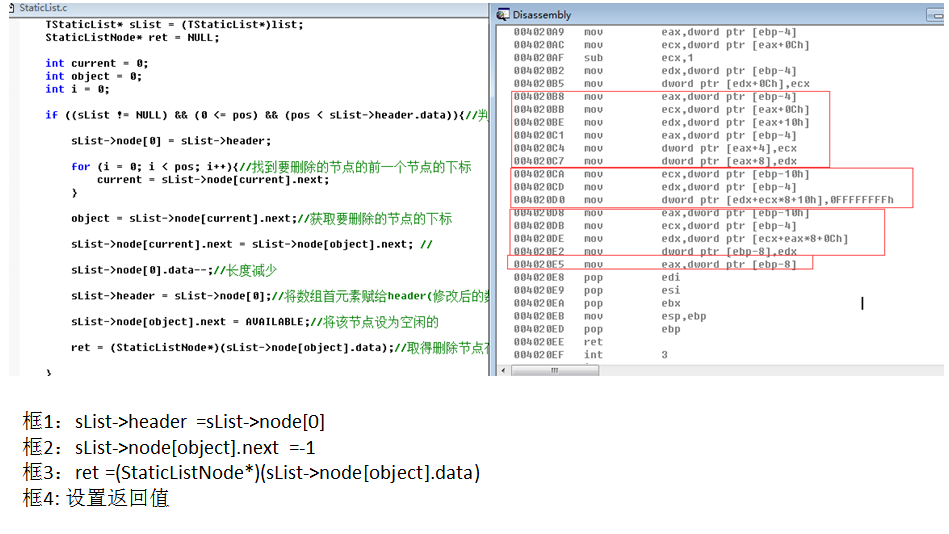949x534 pixels.
Task: Click line 'StaticListNode* ret = NULL;'
Action: coord(133,38)
